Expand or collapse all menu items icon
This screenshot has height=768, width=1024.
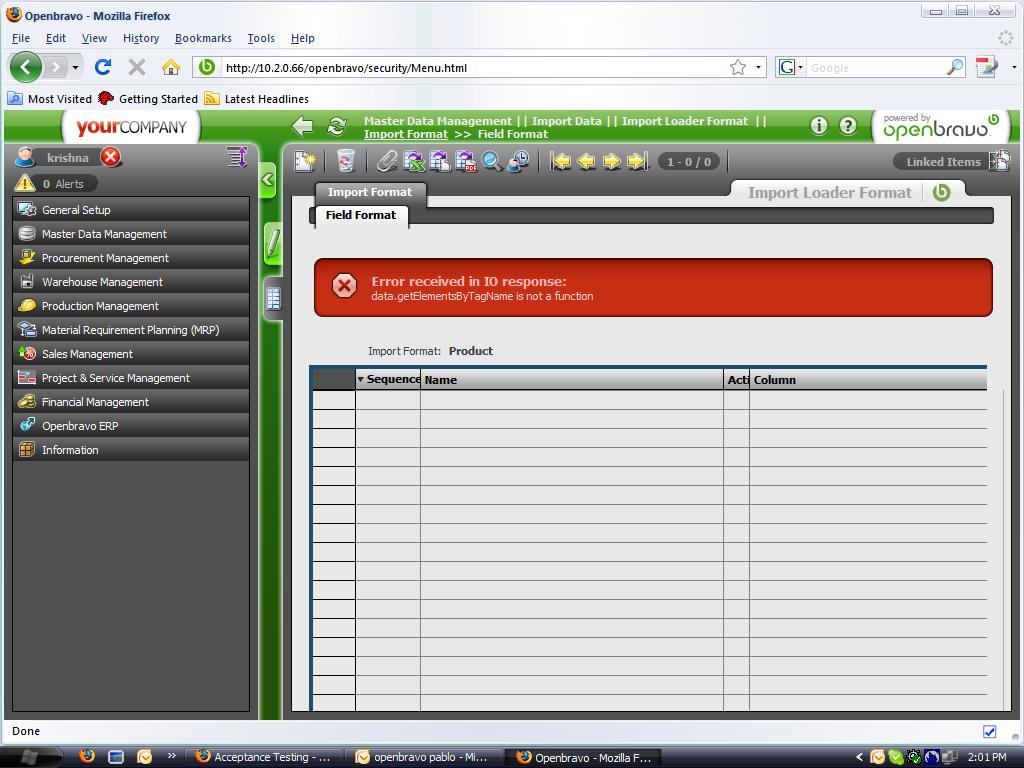point(236,157)
